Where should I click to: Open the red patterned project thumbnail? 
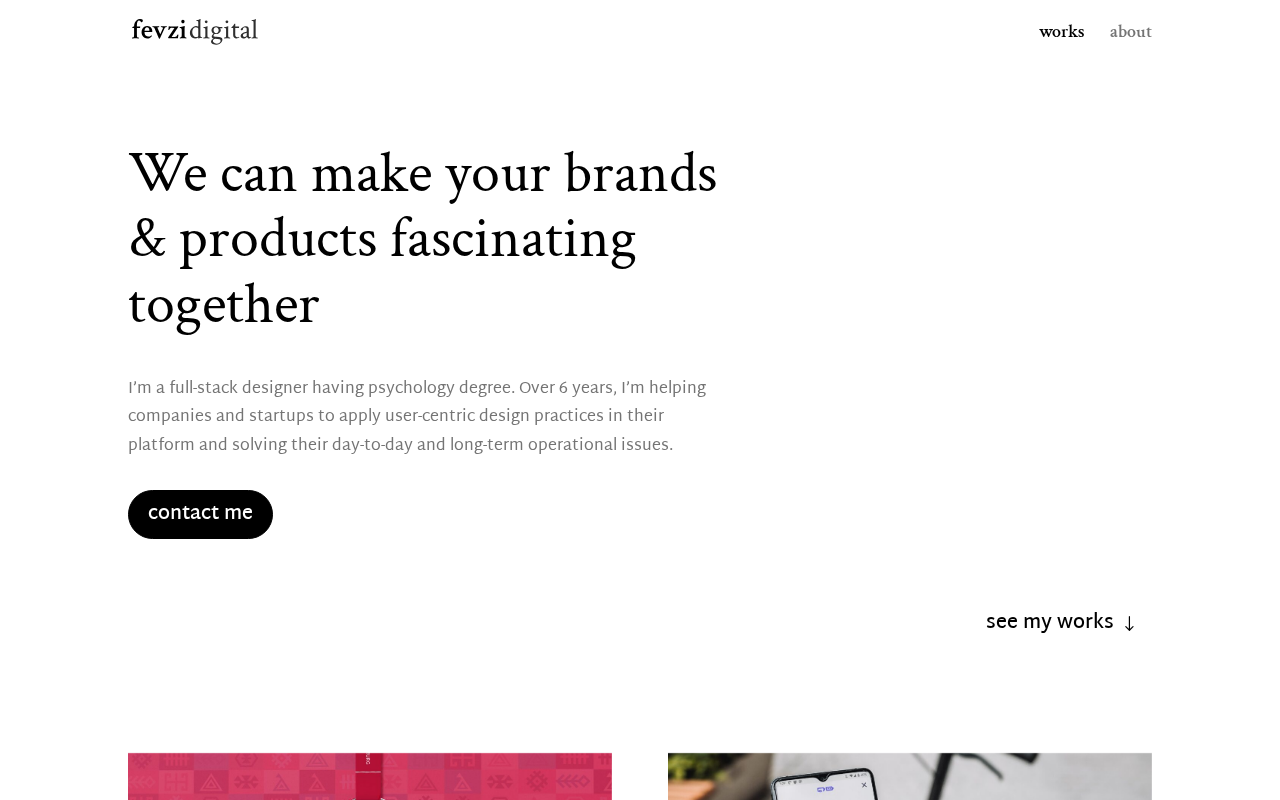370,776
